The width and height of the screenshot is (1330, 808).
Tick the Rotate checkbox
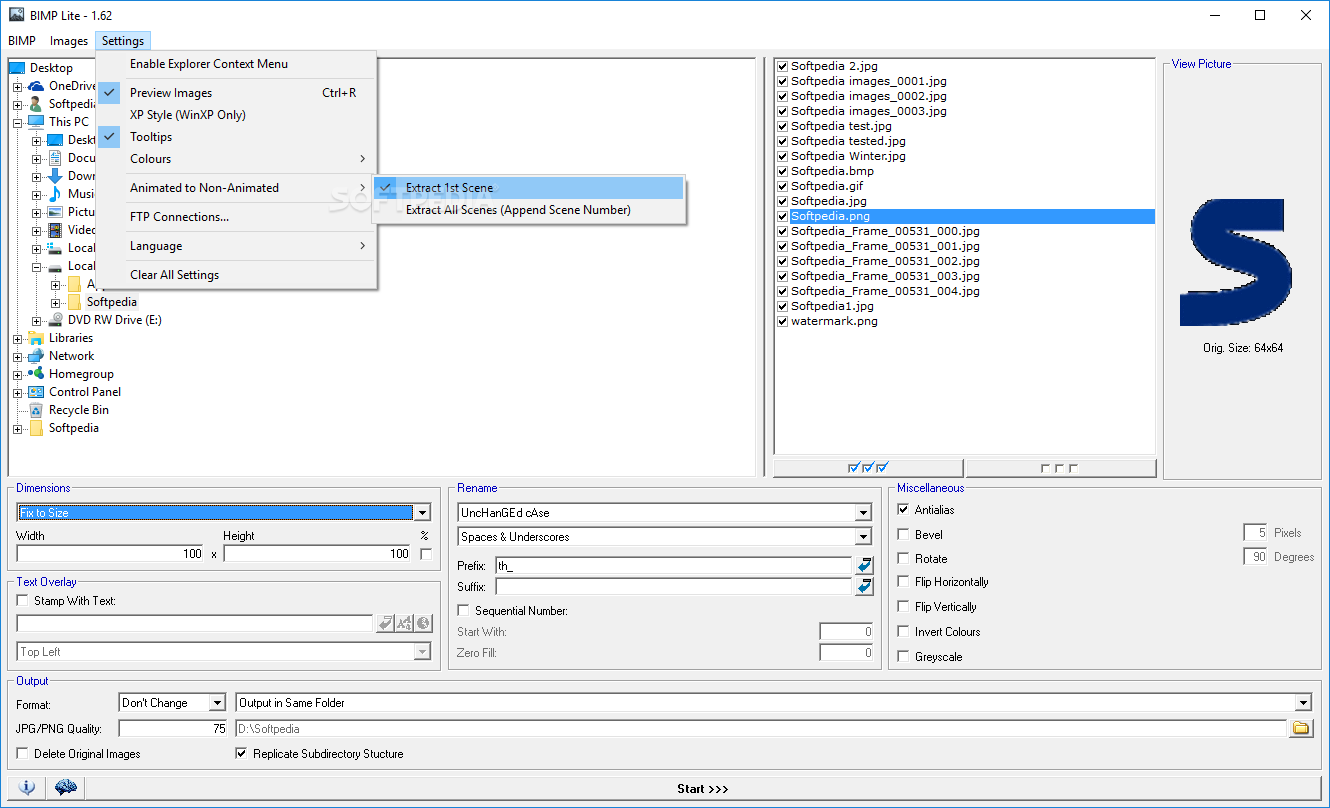tap(904, 559)
